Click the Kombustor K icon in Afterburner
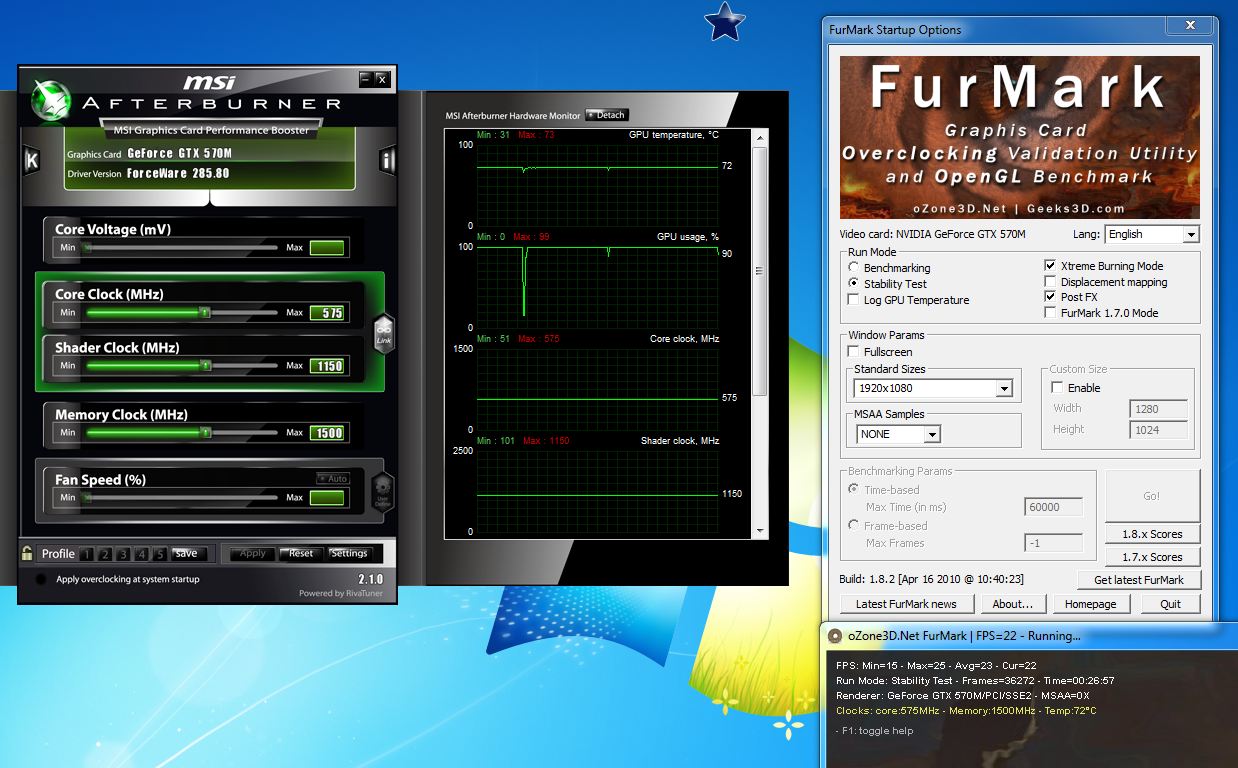 [x=31, y=160]
